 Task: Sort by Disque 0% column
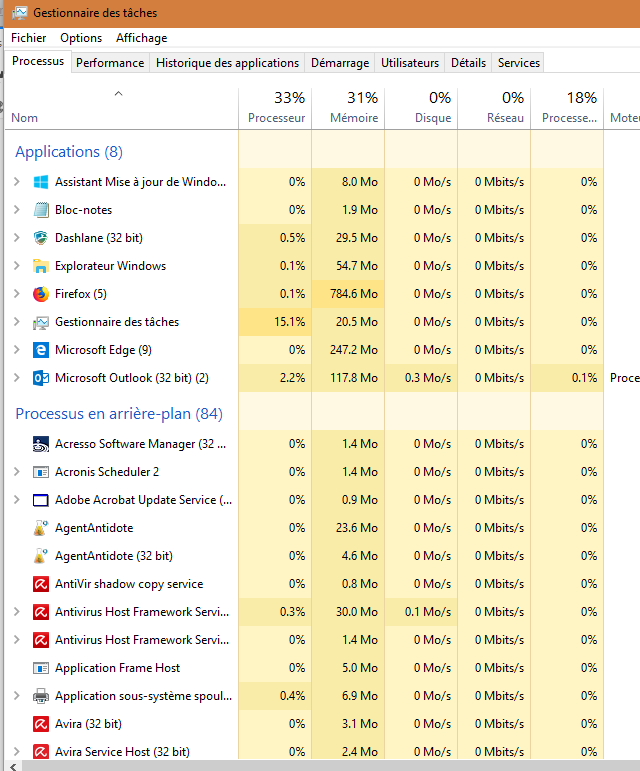[421, 109]
